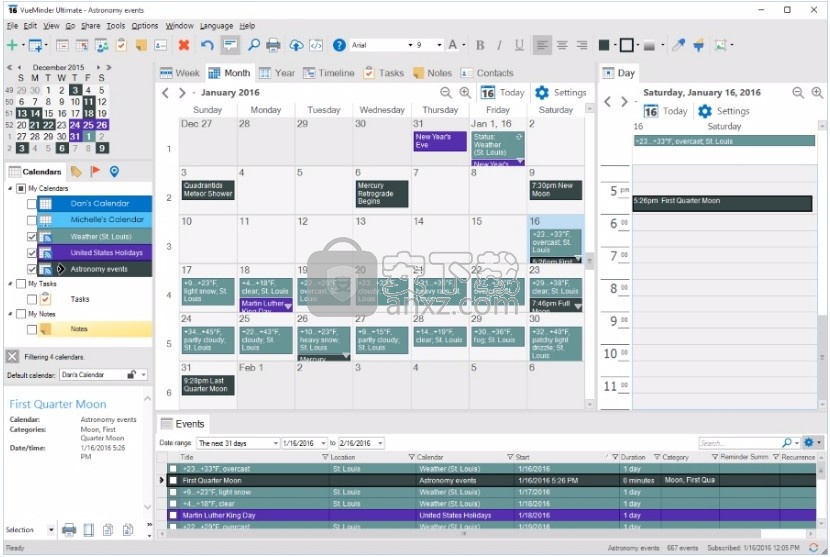
Task: Select the eyedropper appearance picker tool
Action: pos(678,46)
